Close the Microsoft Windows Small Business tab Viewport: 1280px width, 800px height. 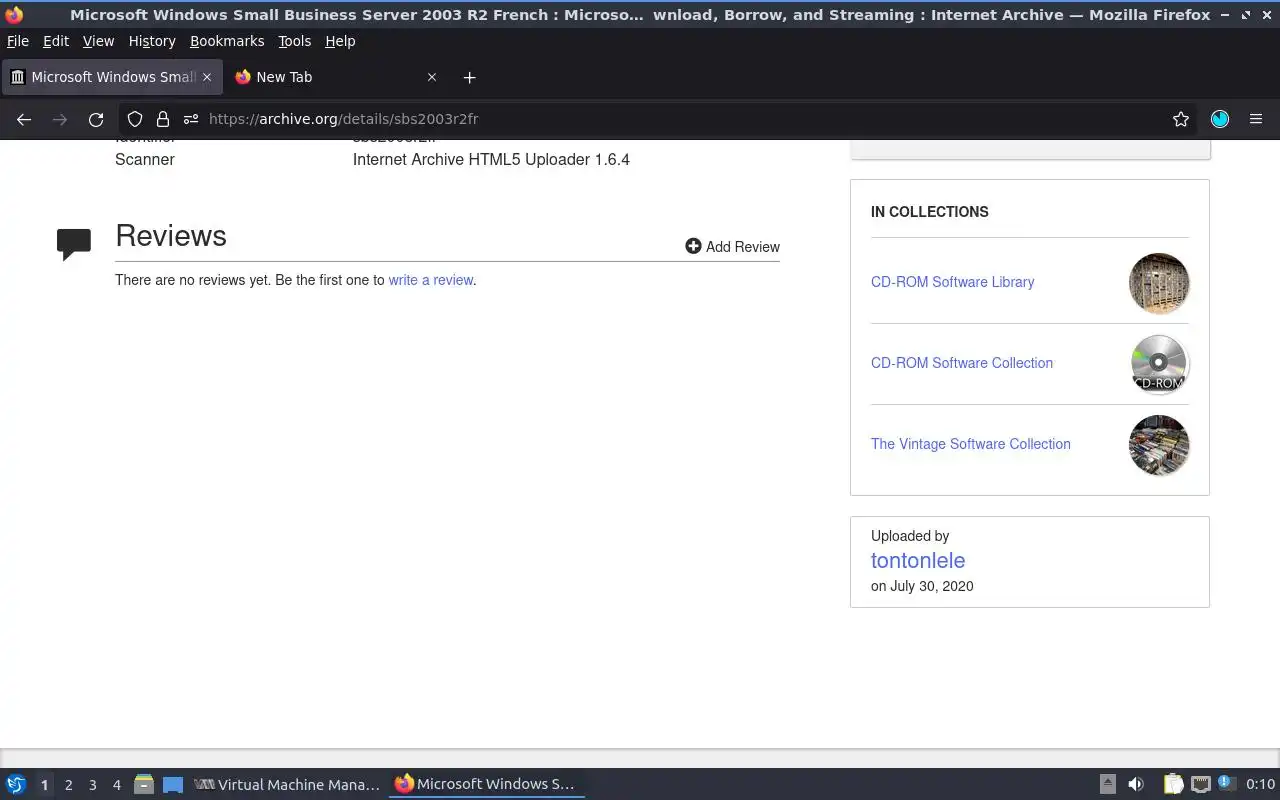click(207, 77)
